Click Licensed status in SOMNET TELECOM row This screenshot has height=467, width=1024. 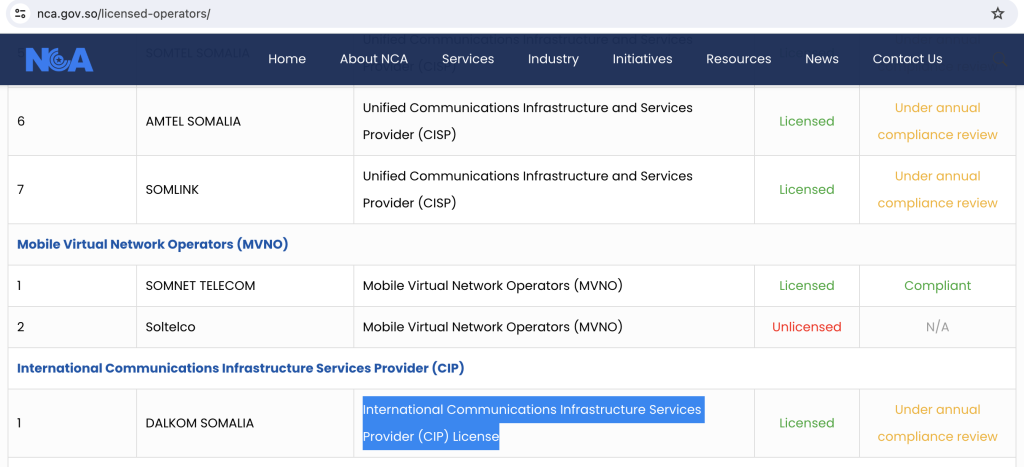coord(807,285)
